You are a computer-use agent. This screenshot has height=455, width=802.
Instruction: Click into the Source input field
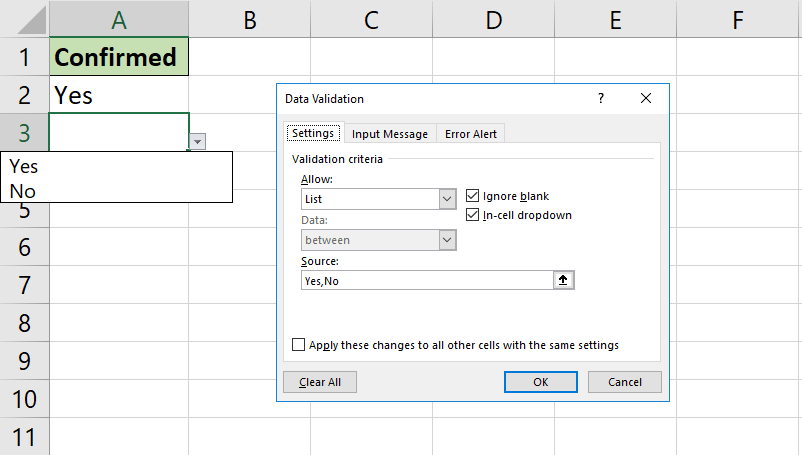click(x=427, y=281)
